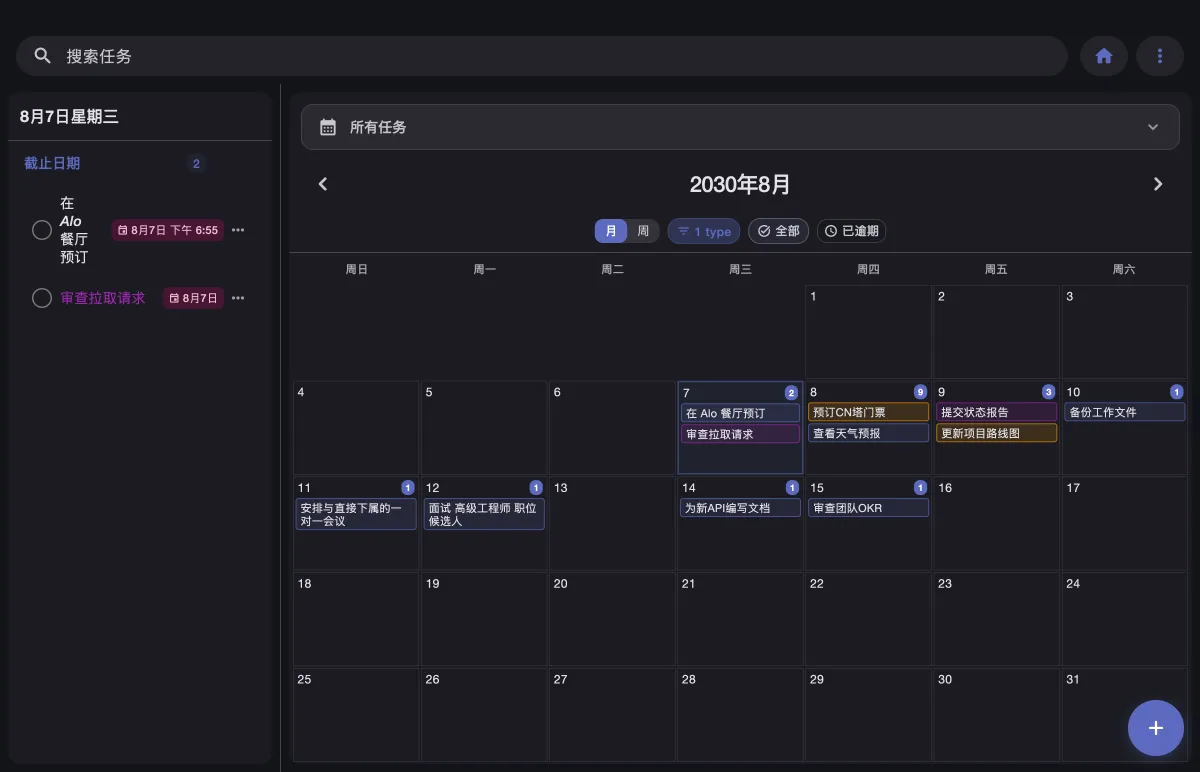Click the count badge on day 14
Viewport: 1200px width, 772px height.
coord(792,488)
